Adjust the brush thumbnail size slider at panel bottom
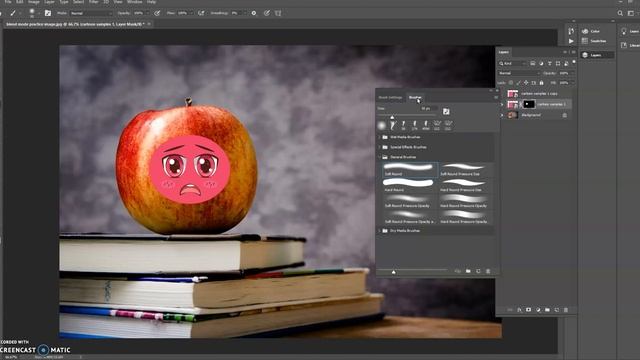Viewport: 640px width, 360px height. 393,272
